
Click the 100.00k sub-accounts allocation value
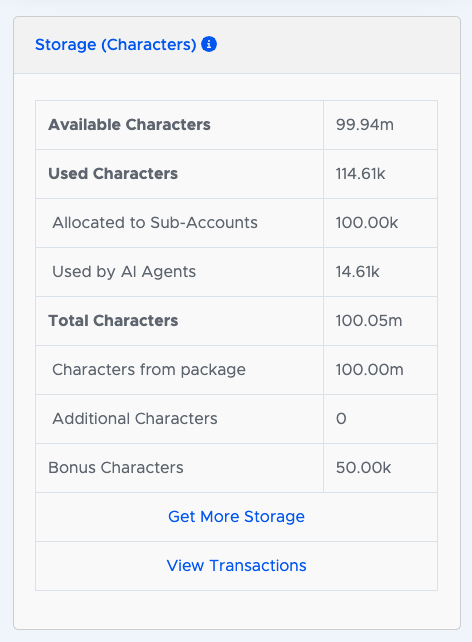click(x=367, y=223)
